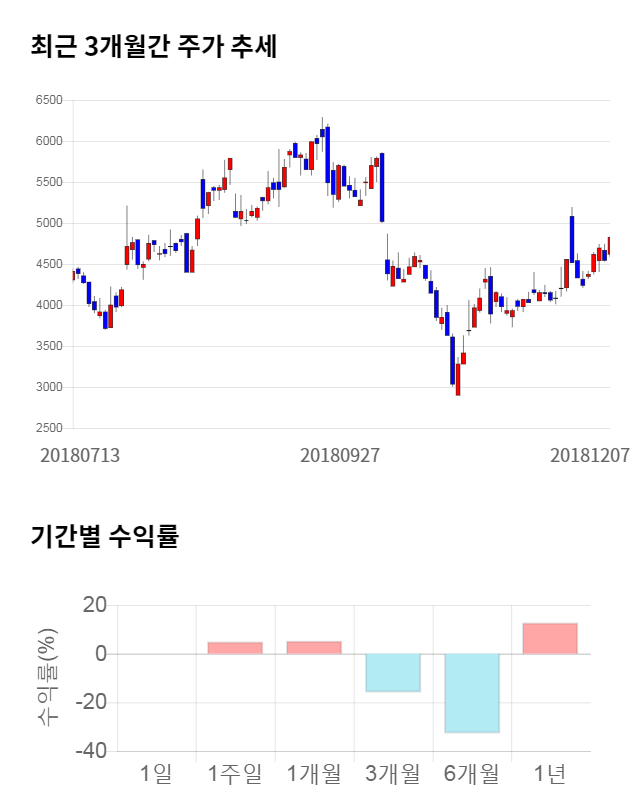Select the 20181207 end date label
This screenshot has height=810, width=640.
click(x=590, y=454)
